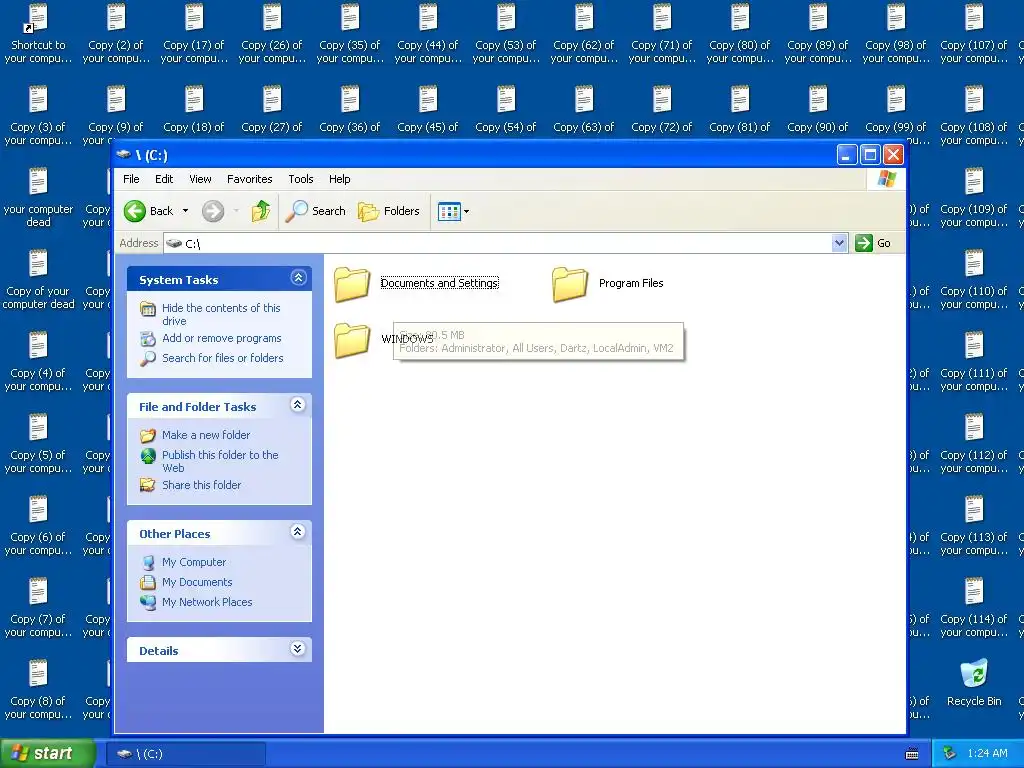Select the Copy (62) desktop file icon
Viewport: 1024px width, 768px height.
584,18
